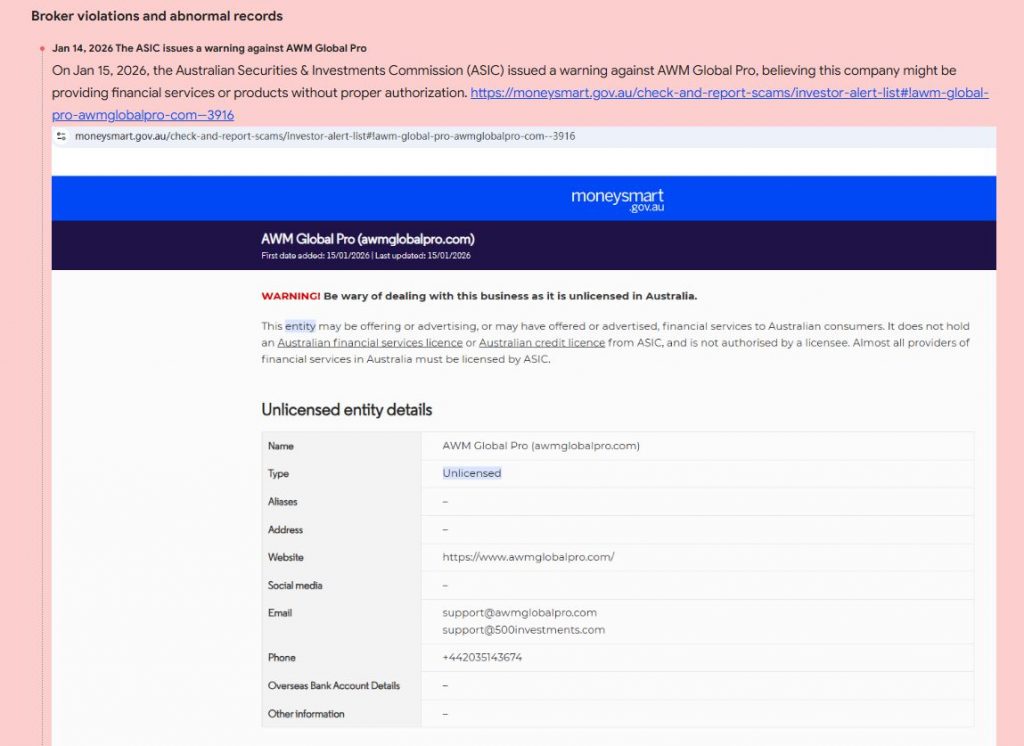Click the highlighted word 'entity'
The image size is (1024, 746).
[x=300, y=327]
